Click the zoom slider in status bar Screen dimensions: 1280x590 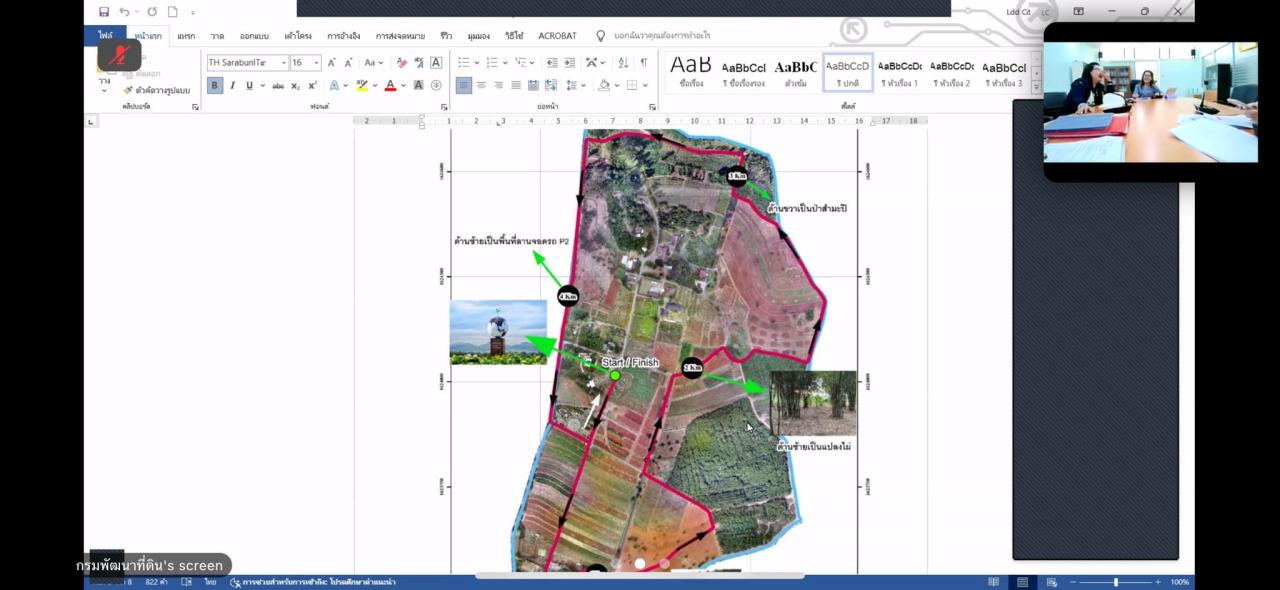pyautogui.click(x=1115, y=582)
